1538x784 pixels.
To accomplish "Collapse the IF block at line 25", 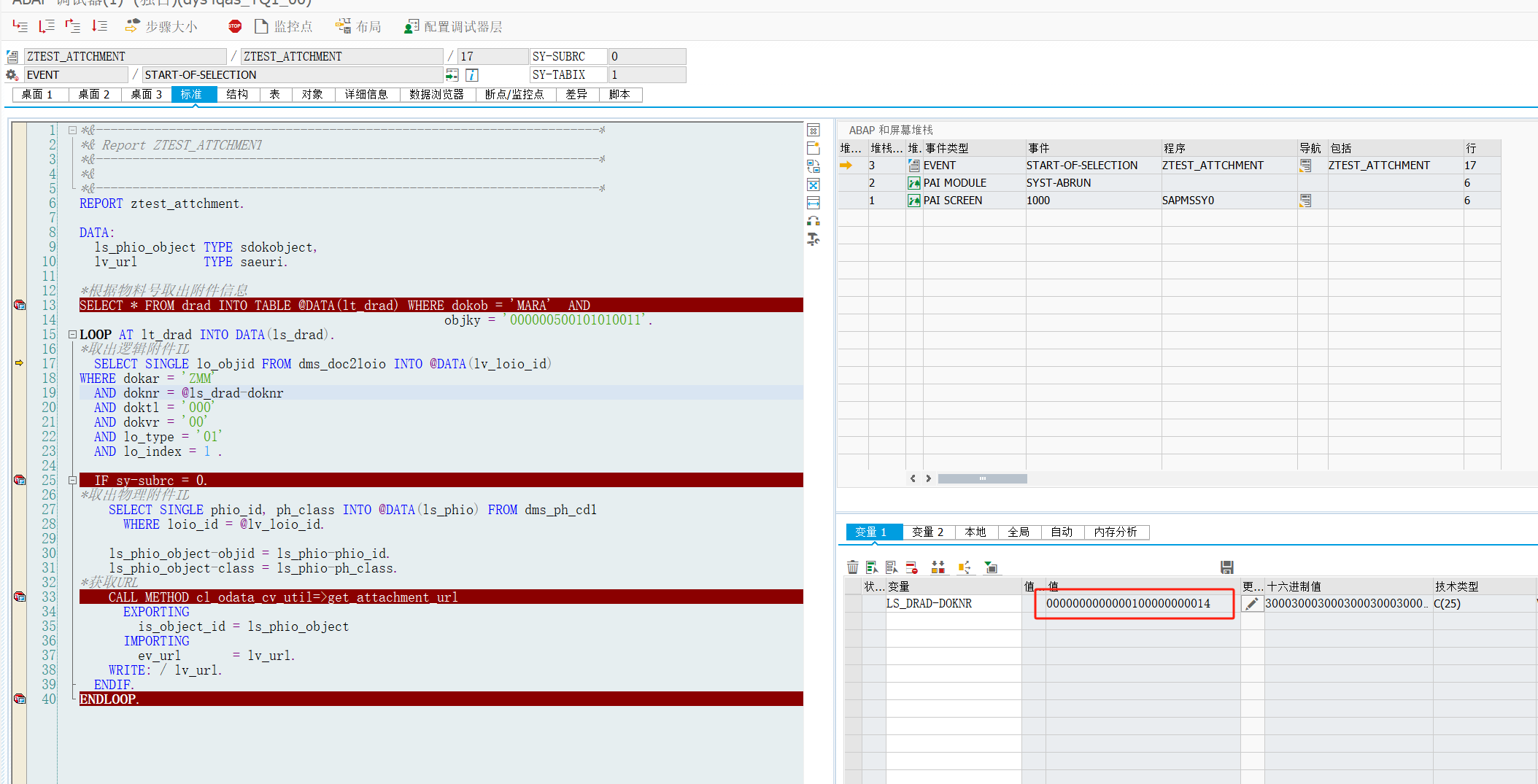I will (x=73, y=481).
